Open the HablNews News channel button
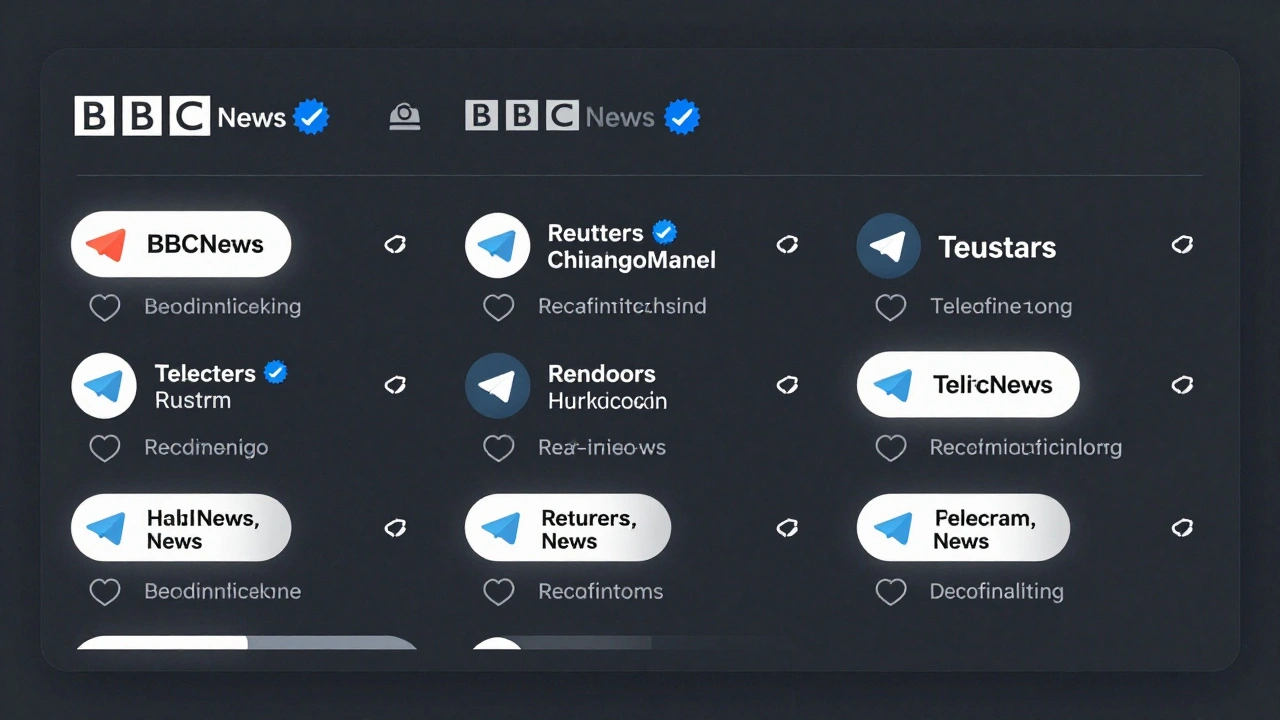The height and width of the screenshot is (720, 1280). pos(180,527)
